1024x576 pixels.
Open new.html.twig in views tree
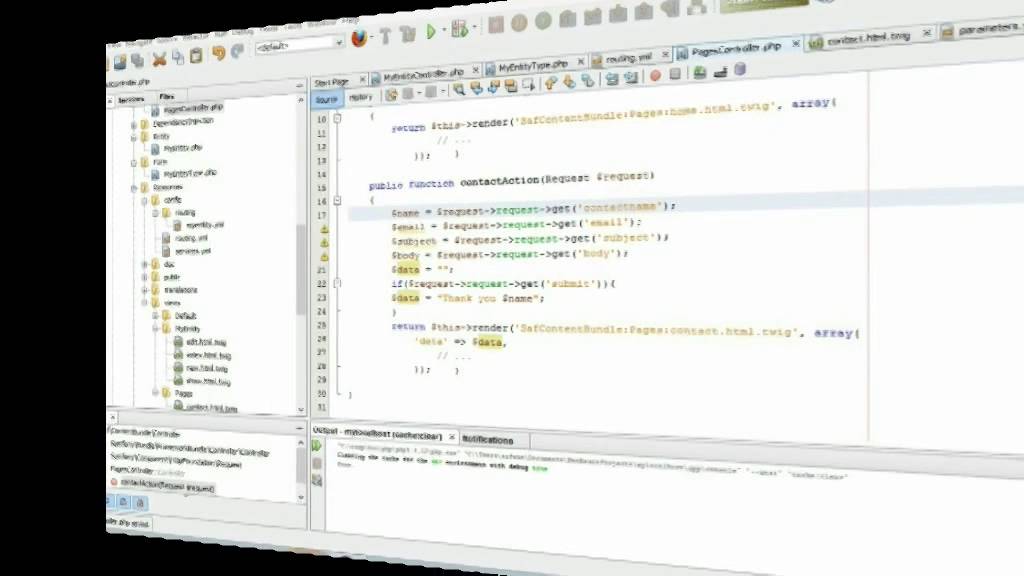(x=207, y=368)
